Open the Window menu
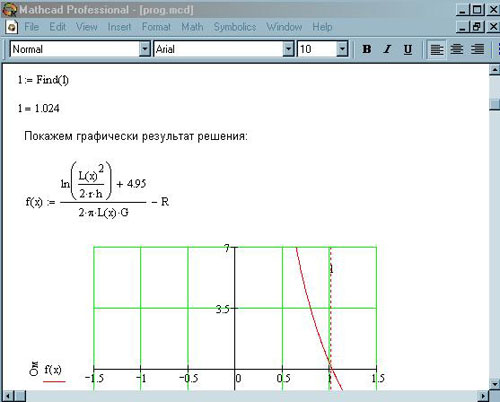 tap(284, 27)
